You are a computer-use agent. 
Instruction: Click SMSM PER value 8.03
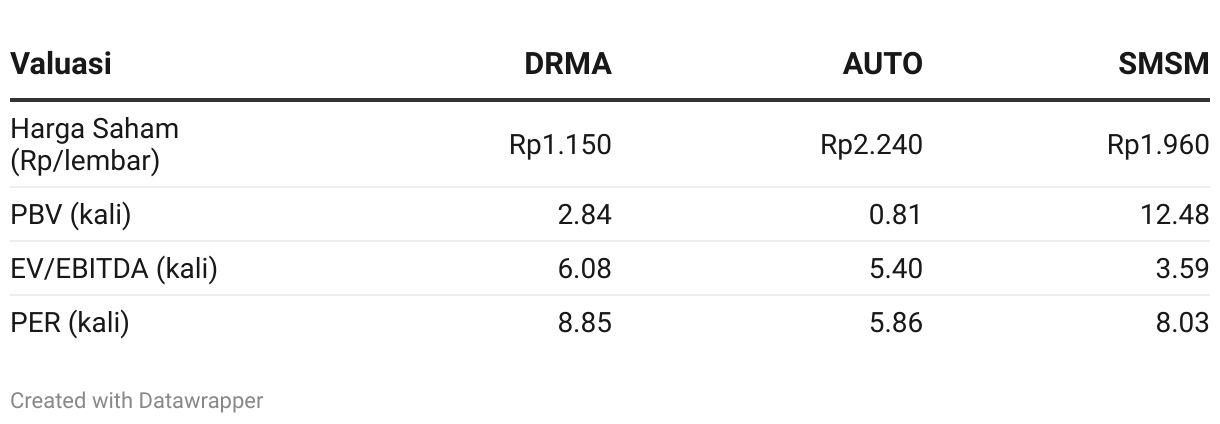point(1183,322)
